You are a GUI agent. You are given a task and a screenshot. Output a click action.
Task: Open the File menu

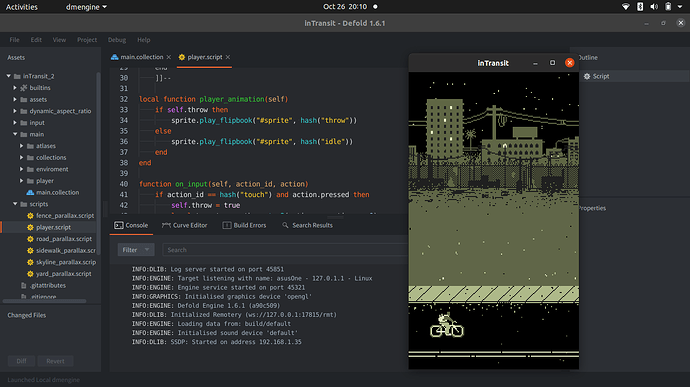point(15,40)
